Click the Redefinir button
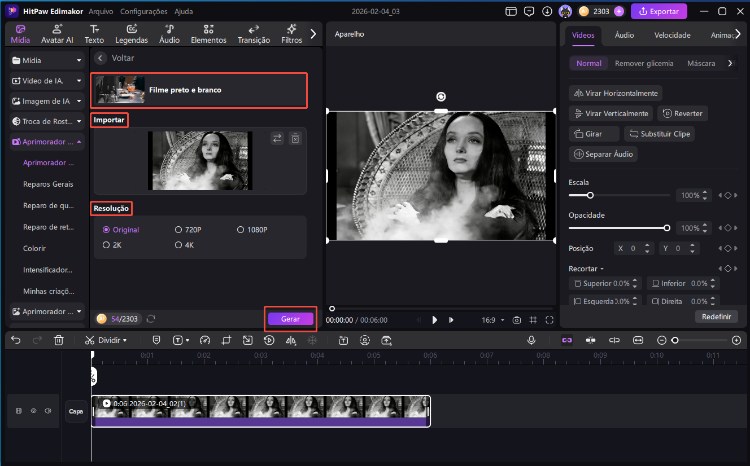This screenshot has width=750, height=466. 716,316
